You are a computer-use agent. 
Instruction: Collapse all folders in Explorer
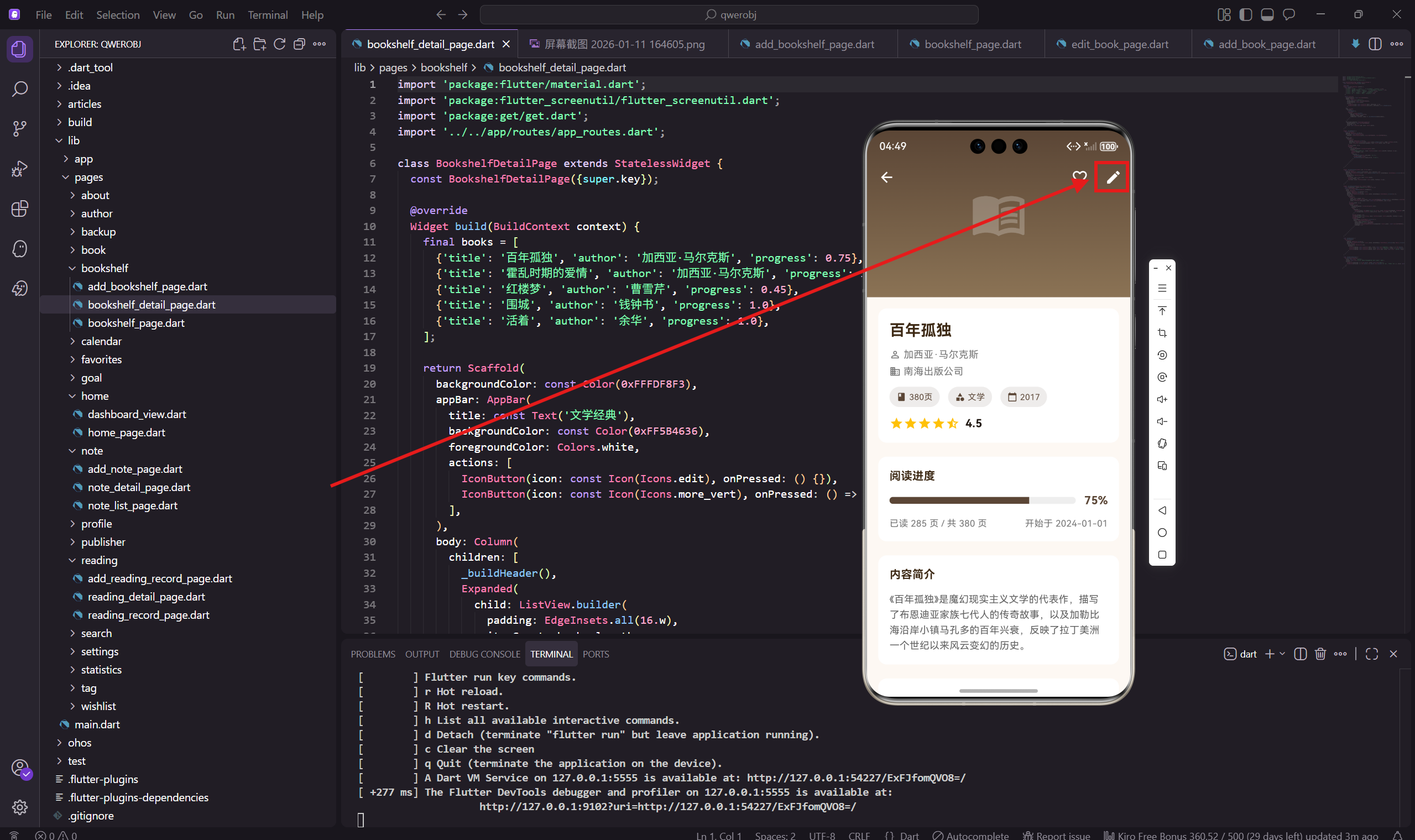click(299, 44)
